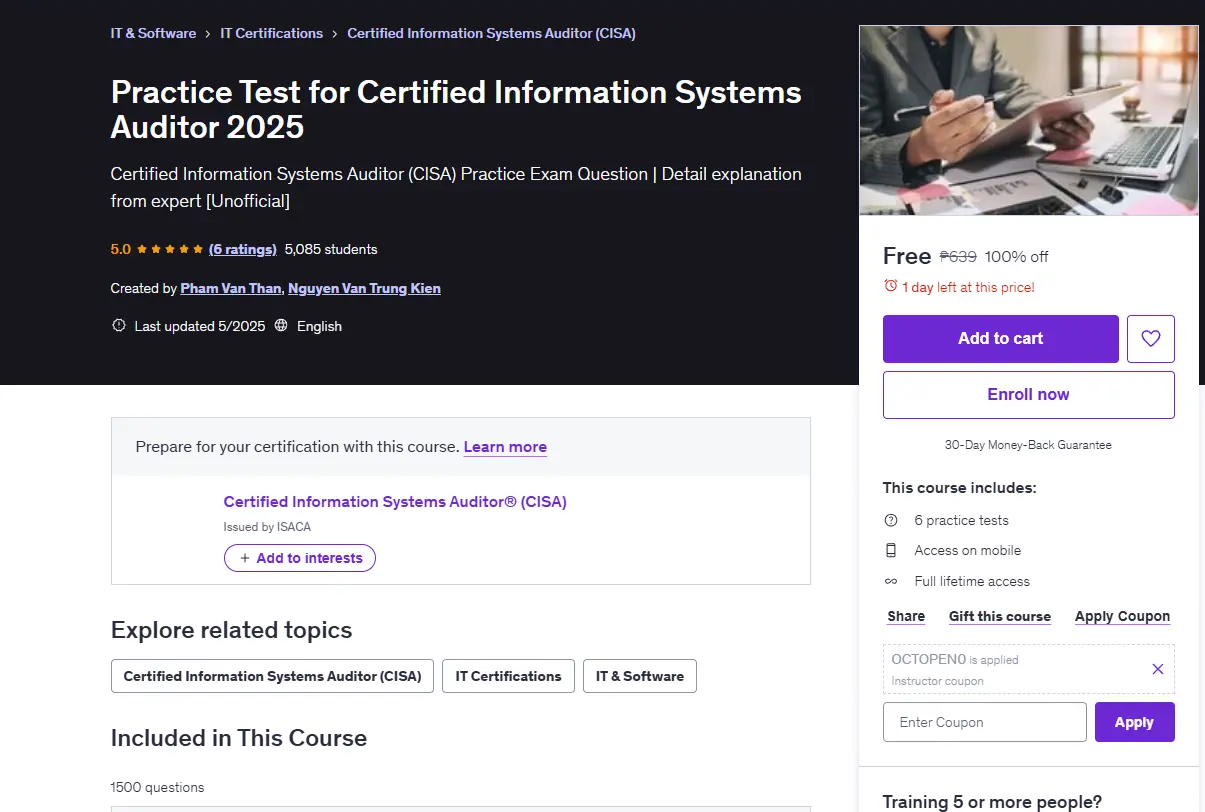
Task: Click the globe language icon
Action: click(x=281, y=326)
